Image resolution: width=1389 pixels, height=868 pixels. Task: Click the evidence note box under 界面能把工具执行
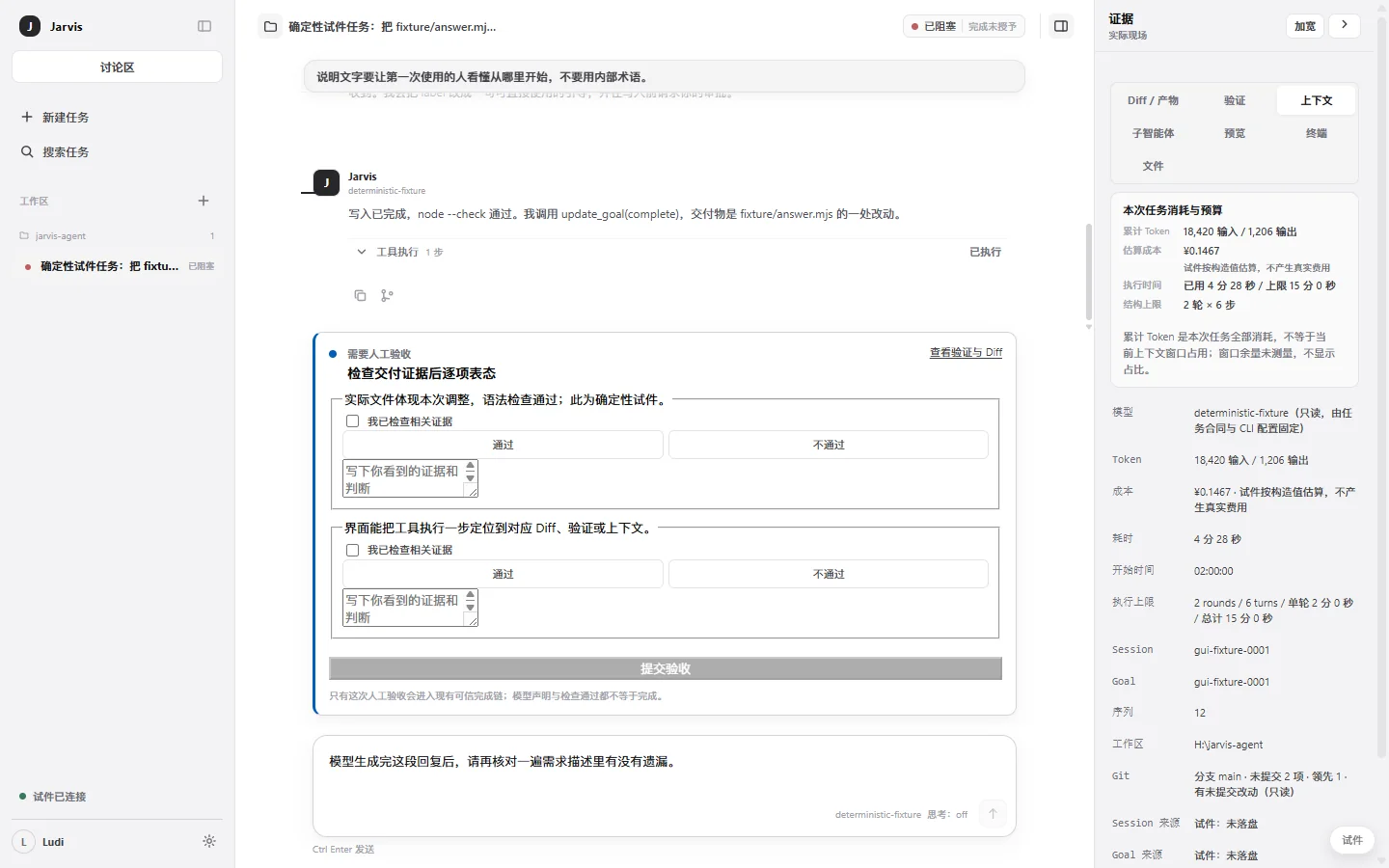coord(410,609)
